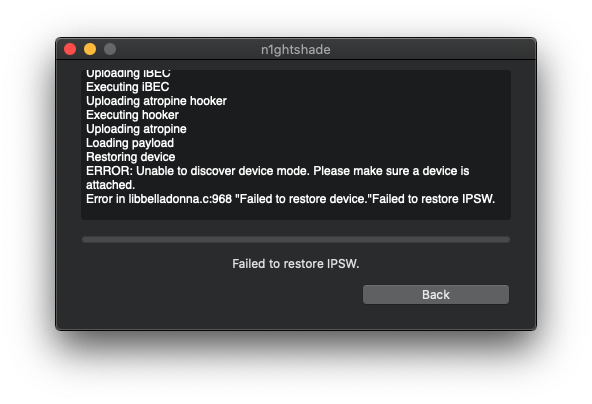Click the partially visible 'Uploading iBEC' line
Viewport: 592px width, 404px height.
(x=128, y=74)
